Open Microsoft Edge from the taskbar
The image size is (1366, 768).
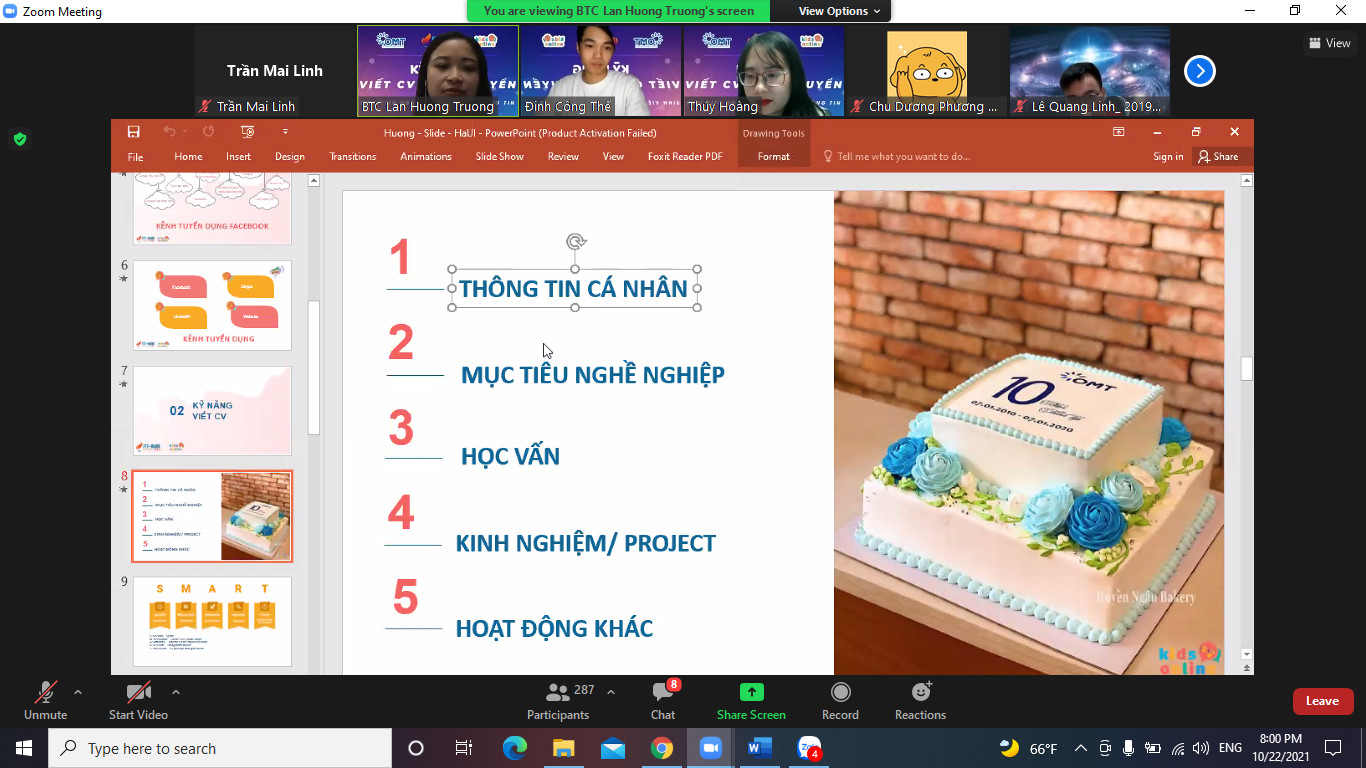514,748
